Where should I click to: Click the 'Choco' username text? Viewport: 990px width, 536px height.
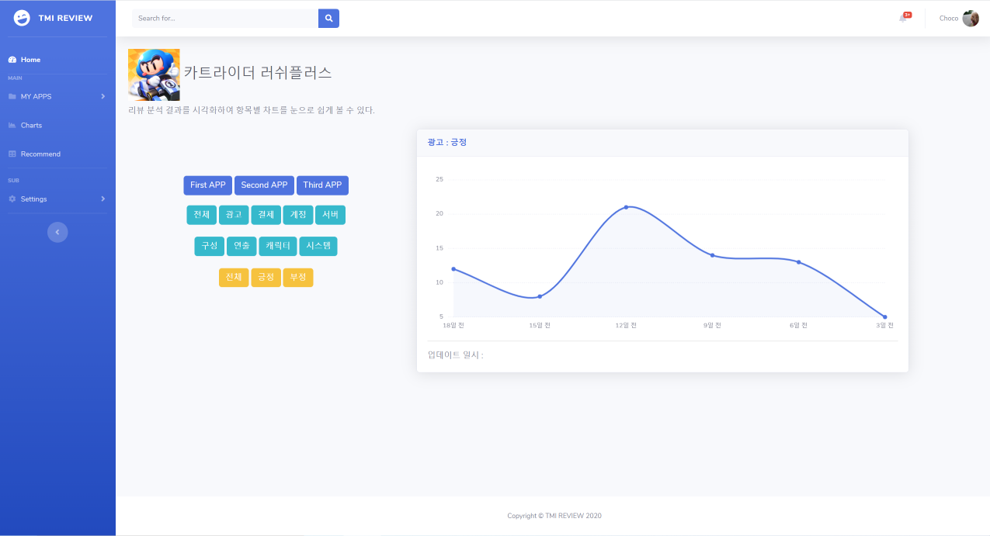click(x=948, y=18)
